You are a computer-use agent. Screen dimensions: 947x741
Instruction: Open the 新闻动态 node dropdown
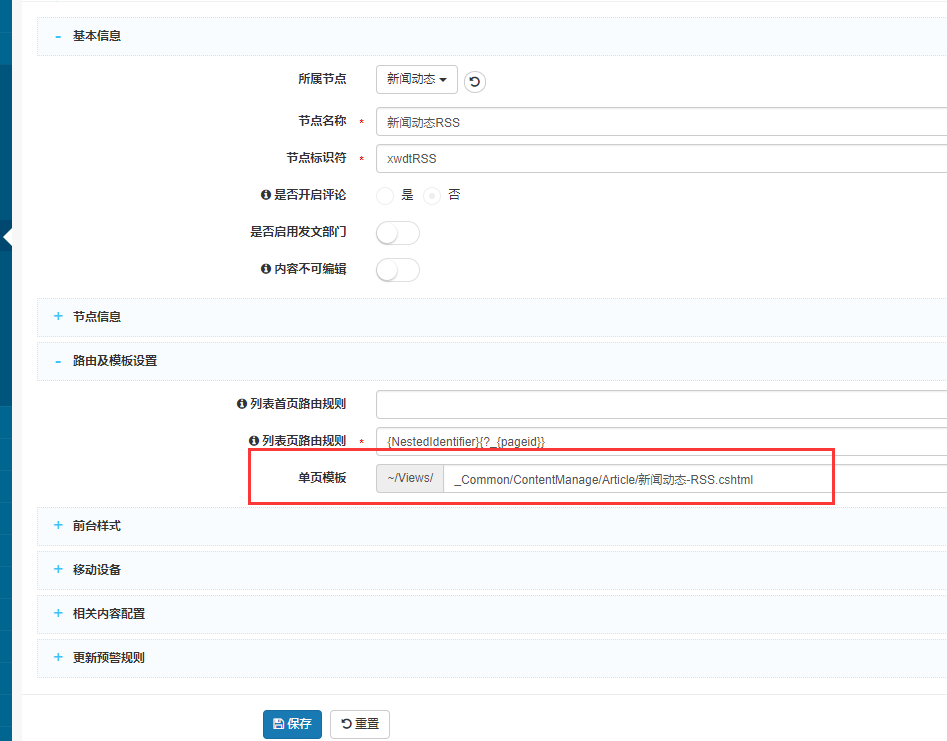click(x=416, y=80)
